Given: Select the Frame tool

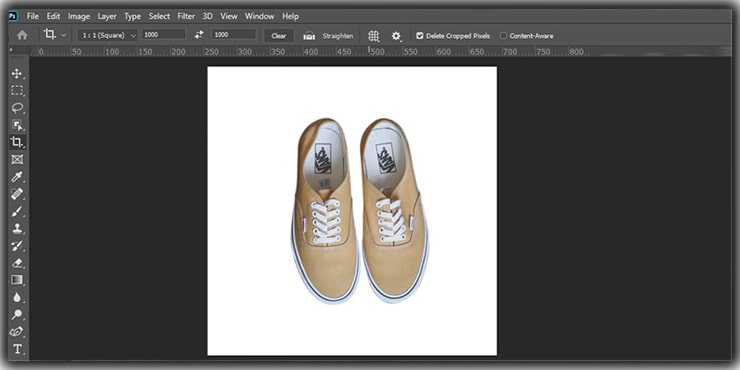Looking at the screenshot, I should (17, 160).
